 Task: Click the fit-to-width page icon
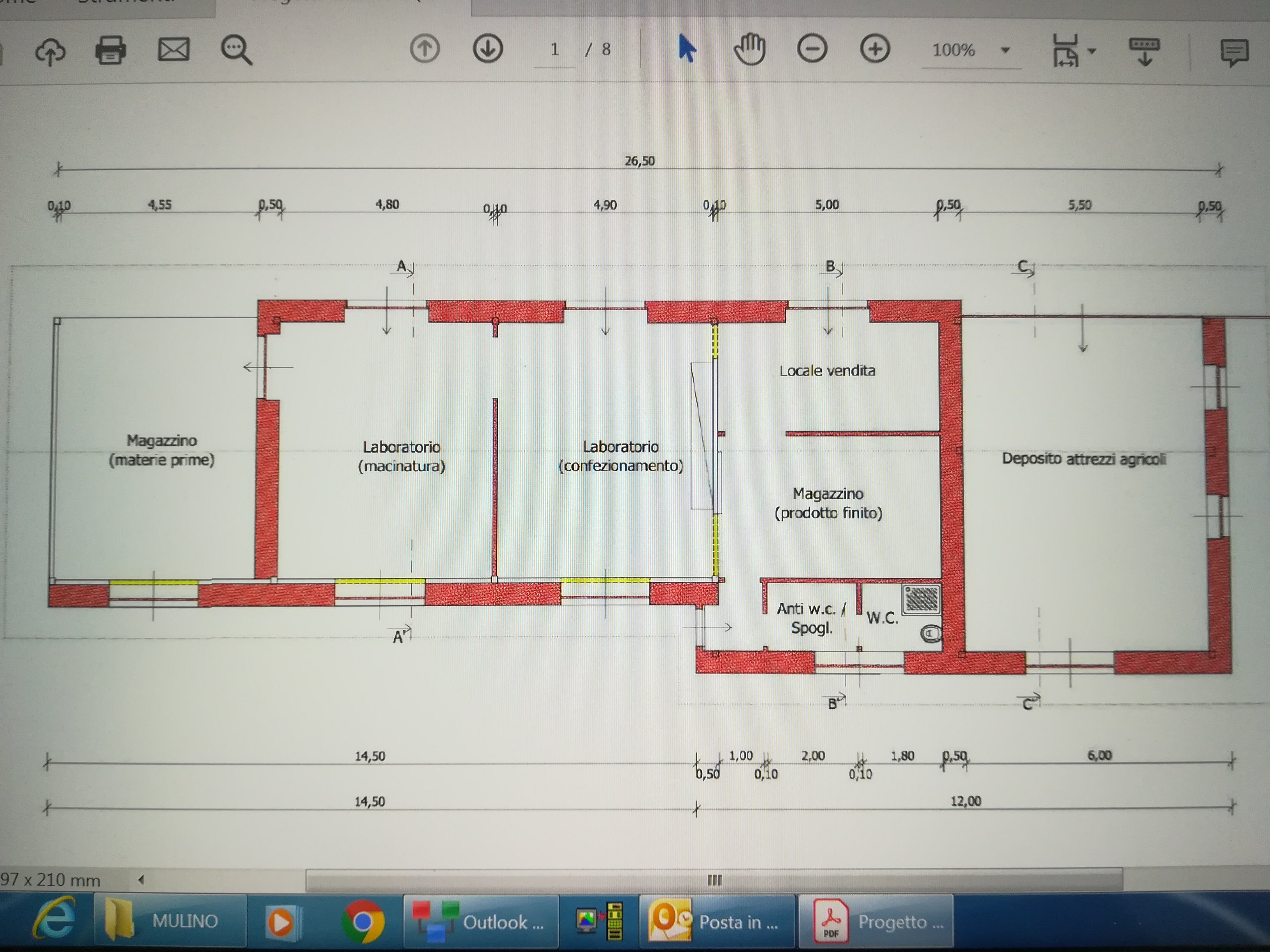(1066, 51)
